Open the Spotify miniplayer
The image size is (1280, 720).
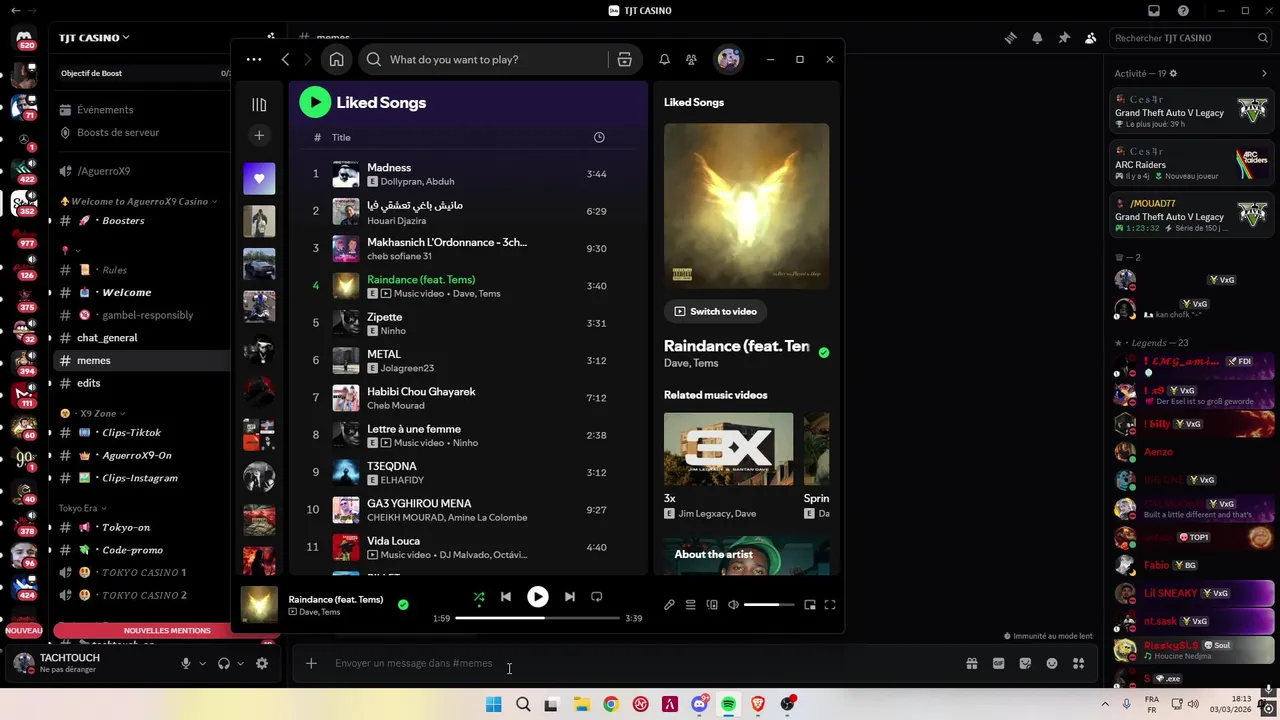point(810,605)
